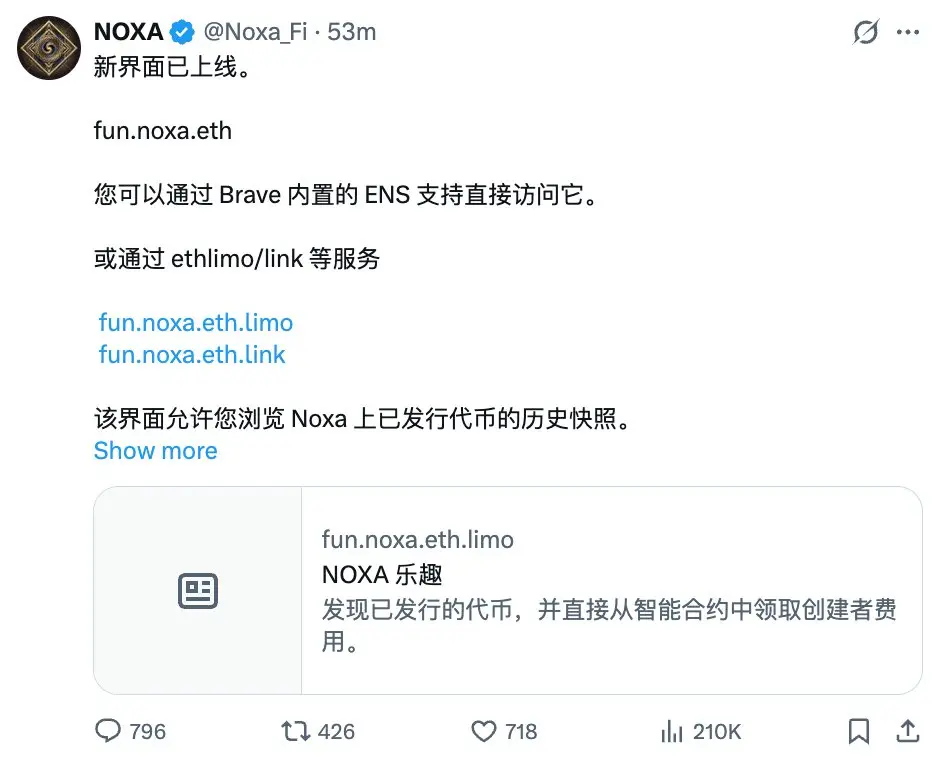This screenshot has height=764, width=936.
Task: Open the fun.noxa.eth.link link
Action: coord(192,355)
